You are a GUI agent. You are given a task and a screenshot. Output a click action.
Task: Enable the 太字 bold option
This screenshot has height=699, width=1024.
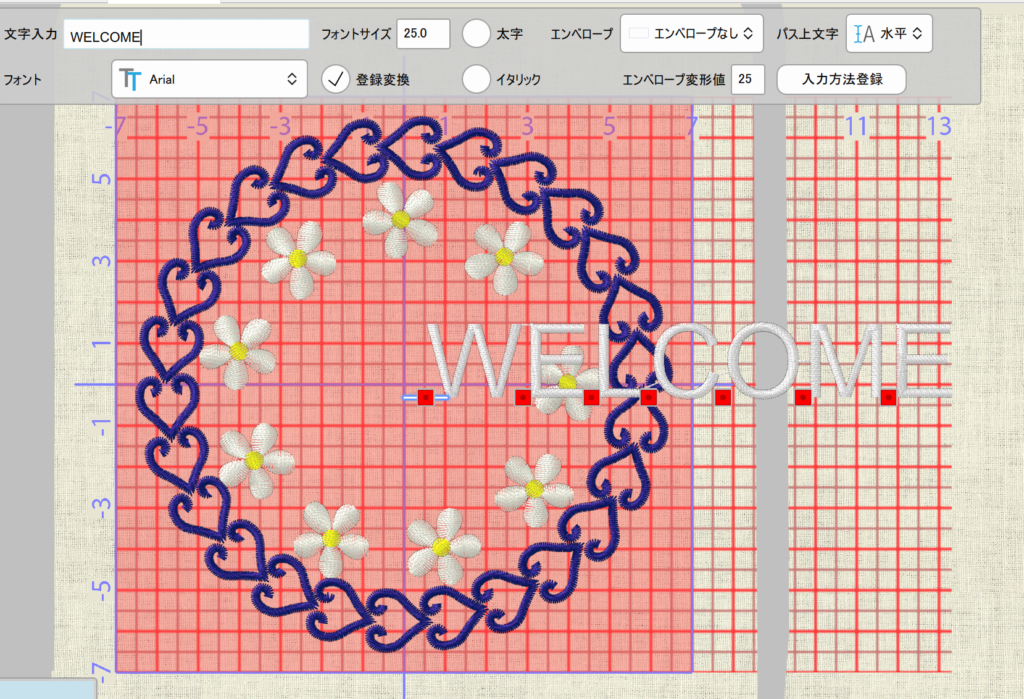pos(477,33)
